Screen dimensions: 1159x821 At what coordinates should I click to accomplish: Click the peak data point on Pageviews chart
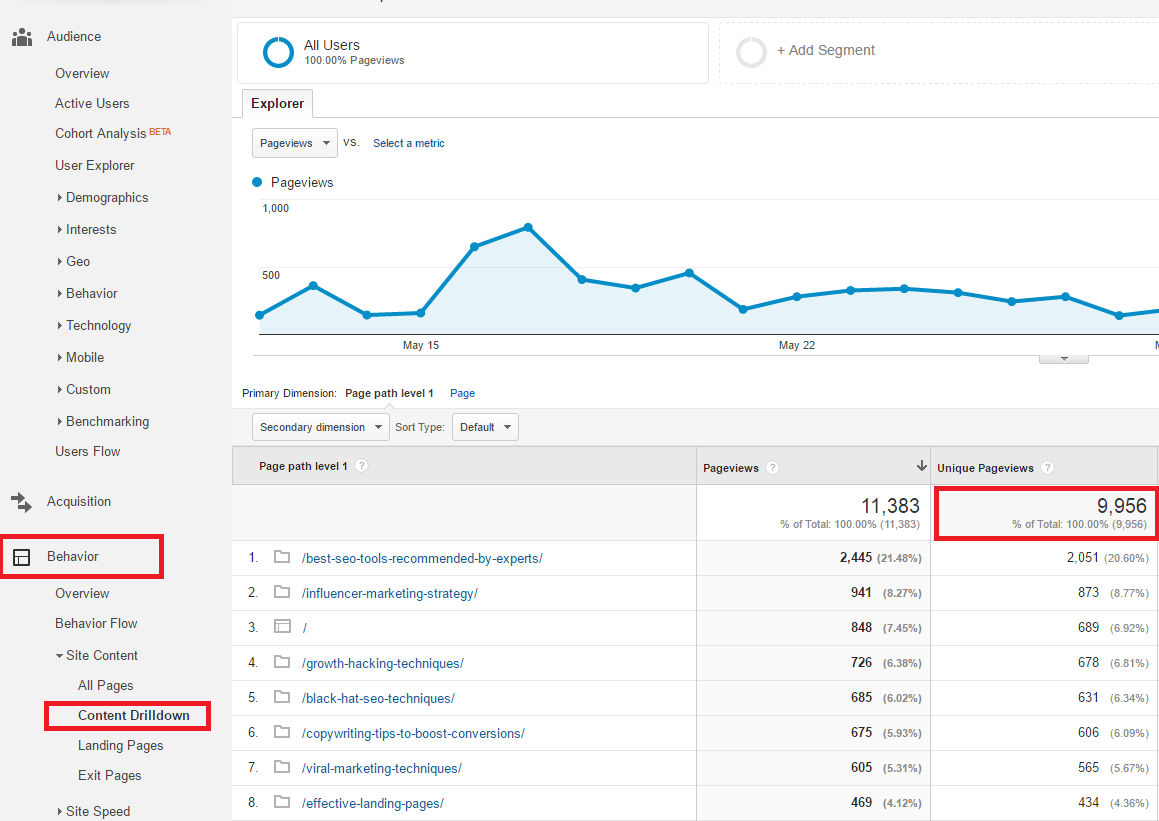[528, 228]
